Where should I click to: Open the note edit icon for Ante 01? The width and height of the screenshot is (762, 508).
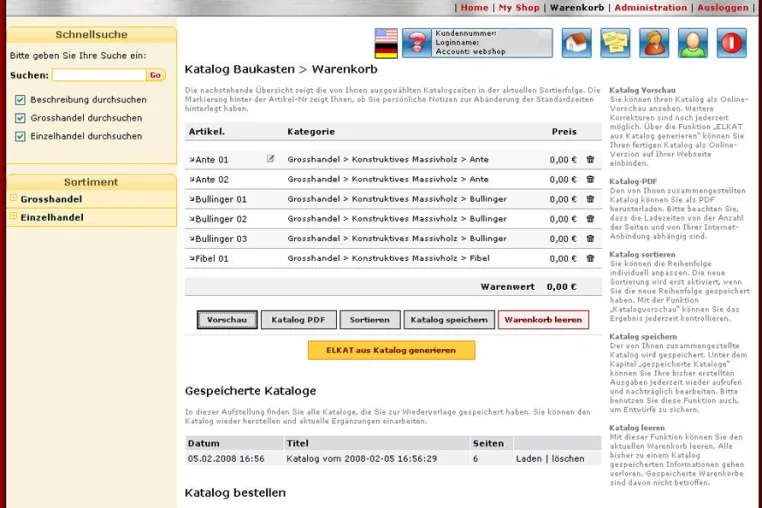click(271, 158)
